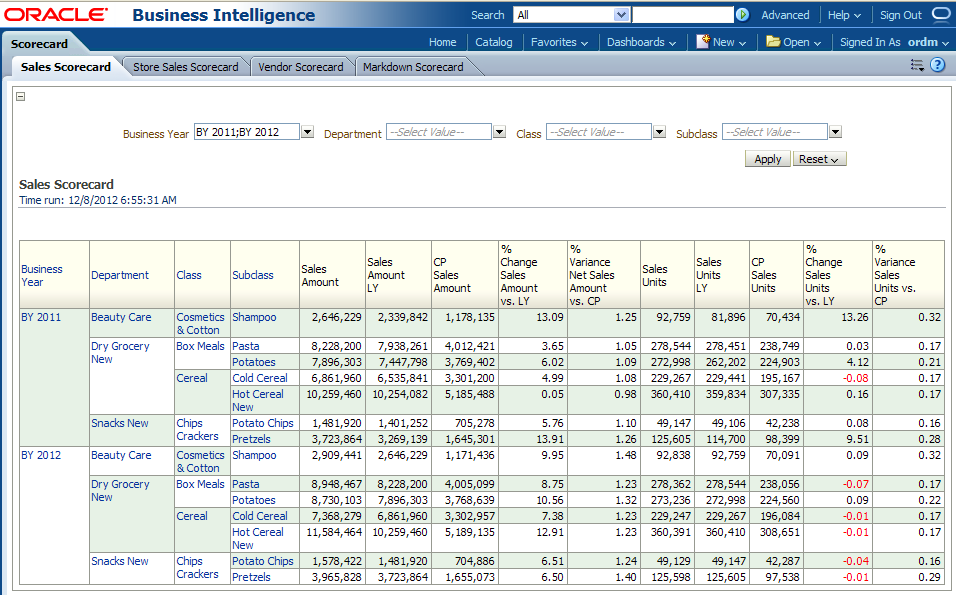The image size is (956, 595).
Task: Open the page options list icon
Action: point(917,65)
